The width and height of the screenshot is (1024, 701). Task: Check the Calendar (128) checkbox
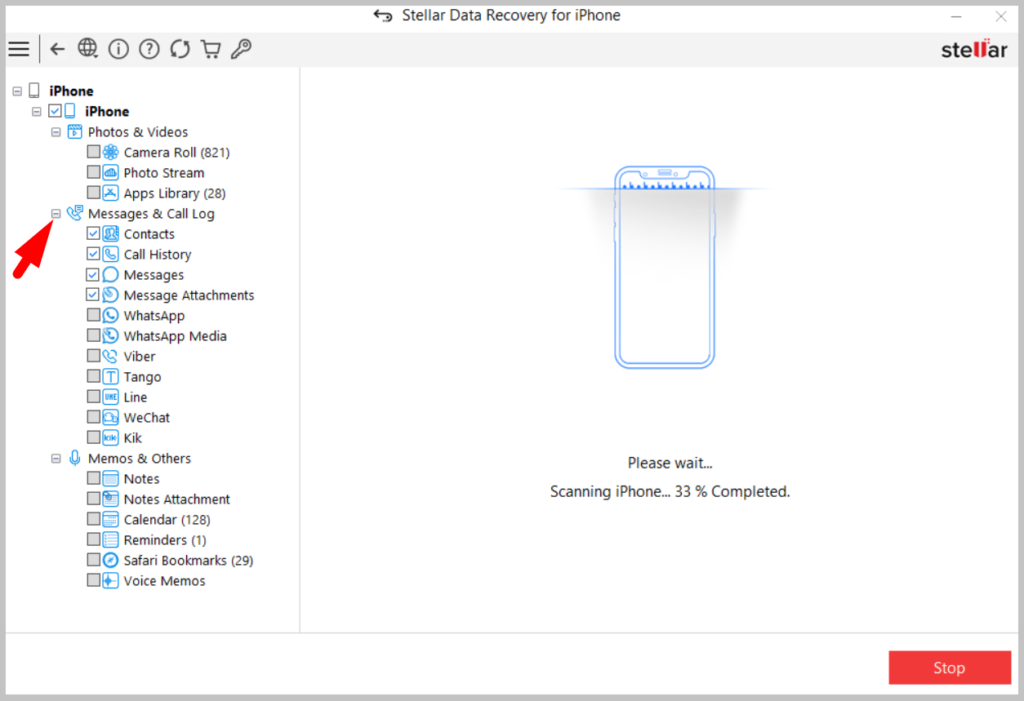coord(93,519)
